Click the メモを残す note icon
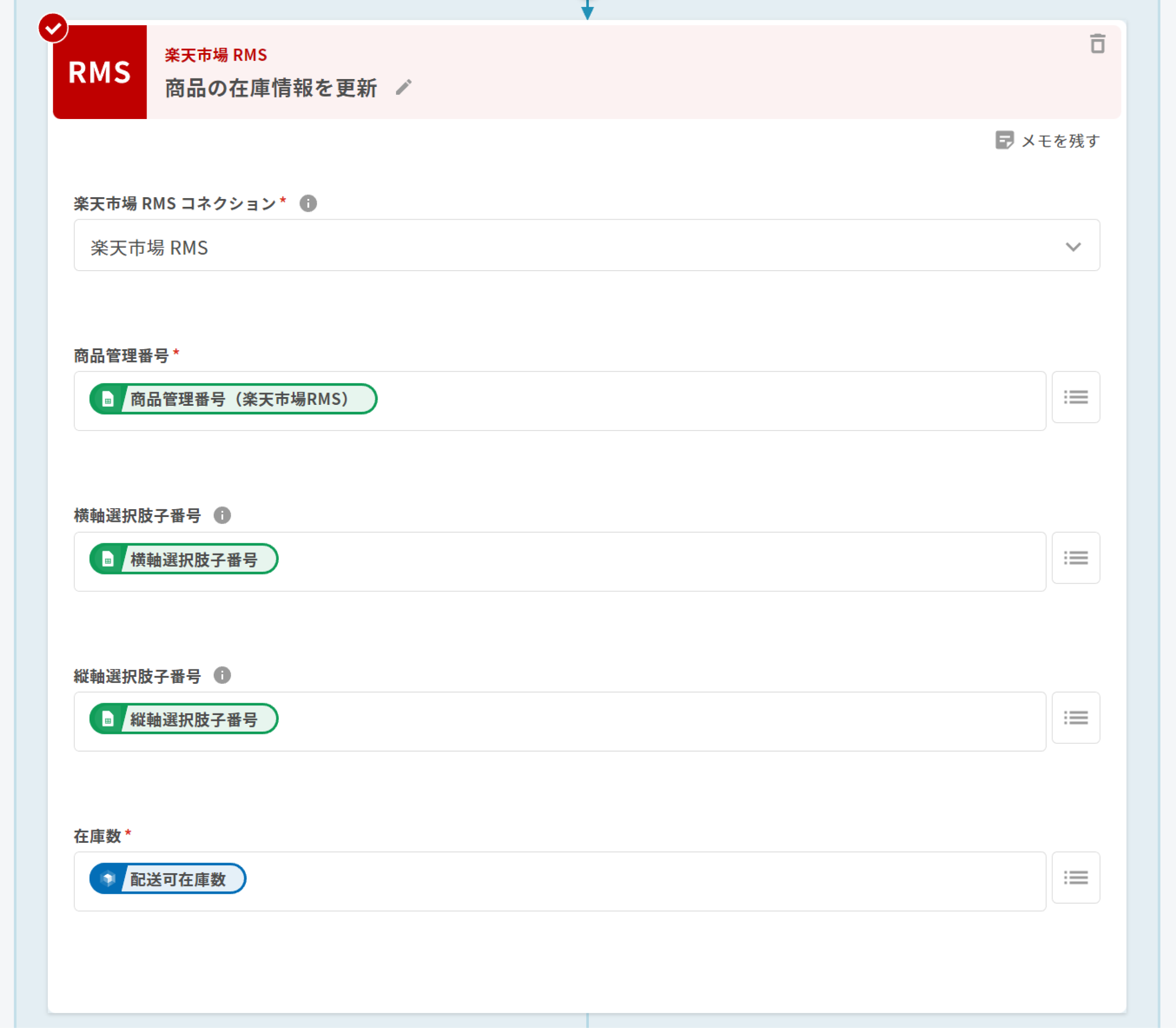1176x1028 pixels. tap(1004, 140)
